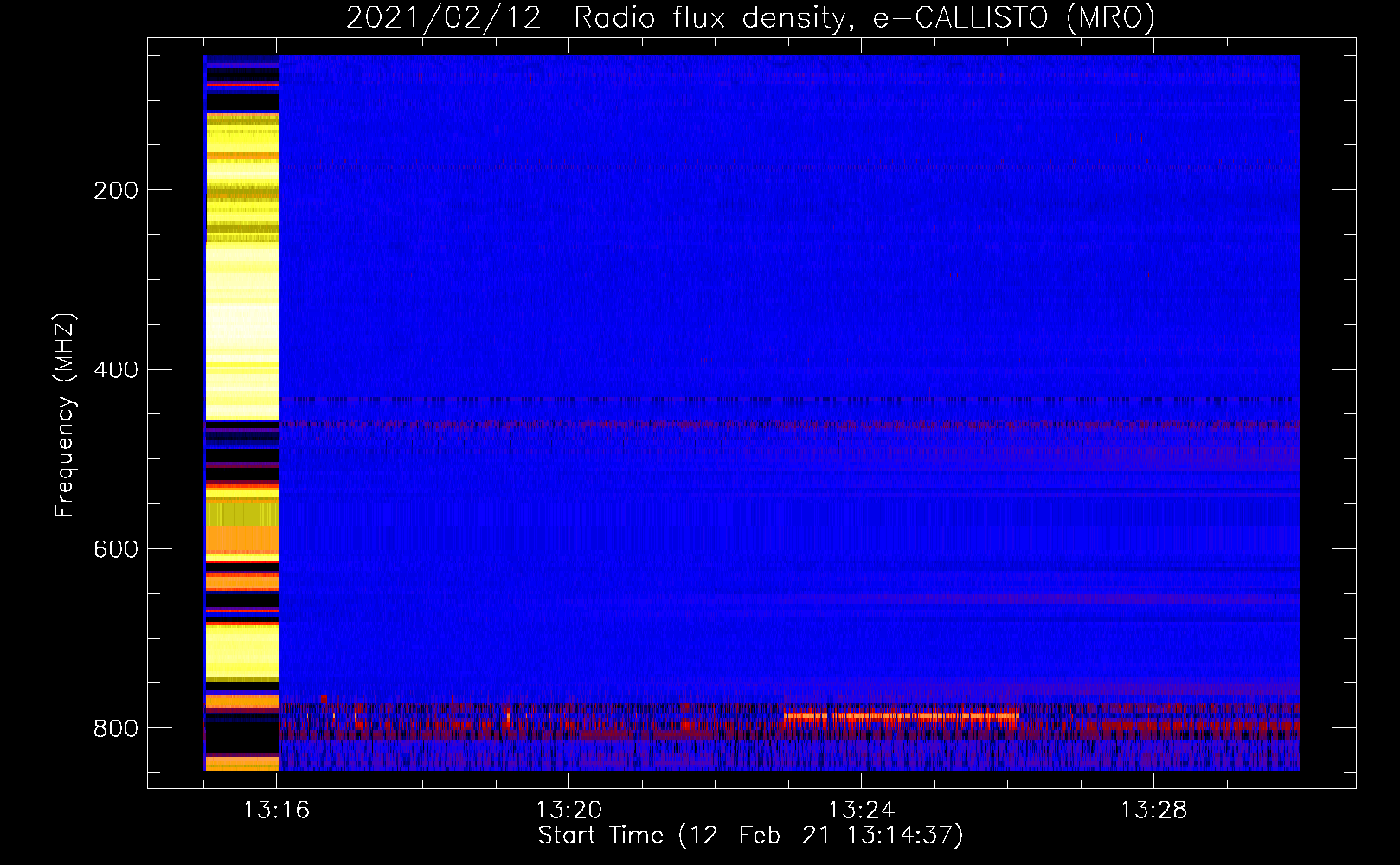The image size is (1400, 865).
Task: Click the 200 frequency tick label
Action: 116,190
